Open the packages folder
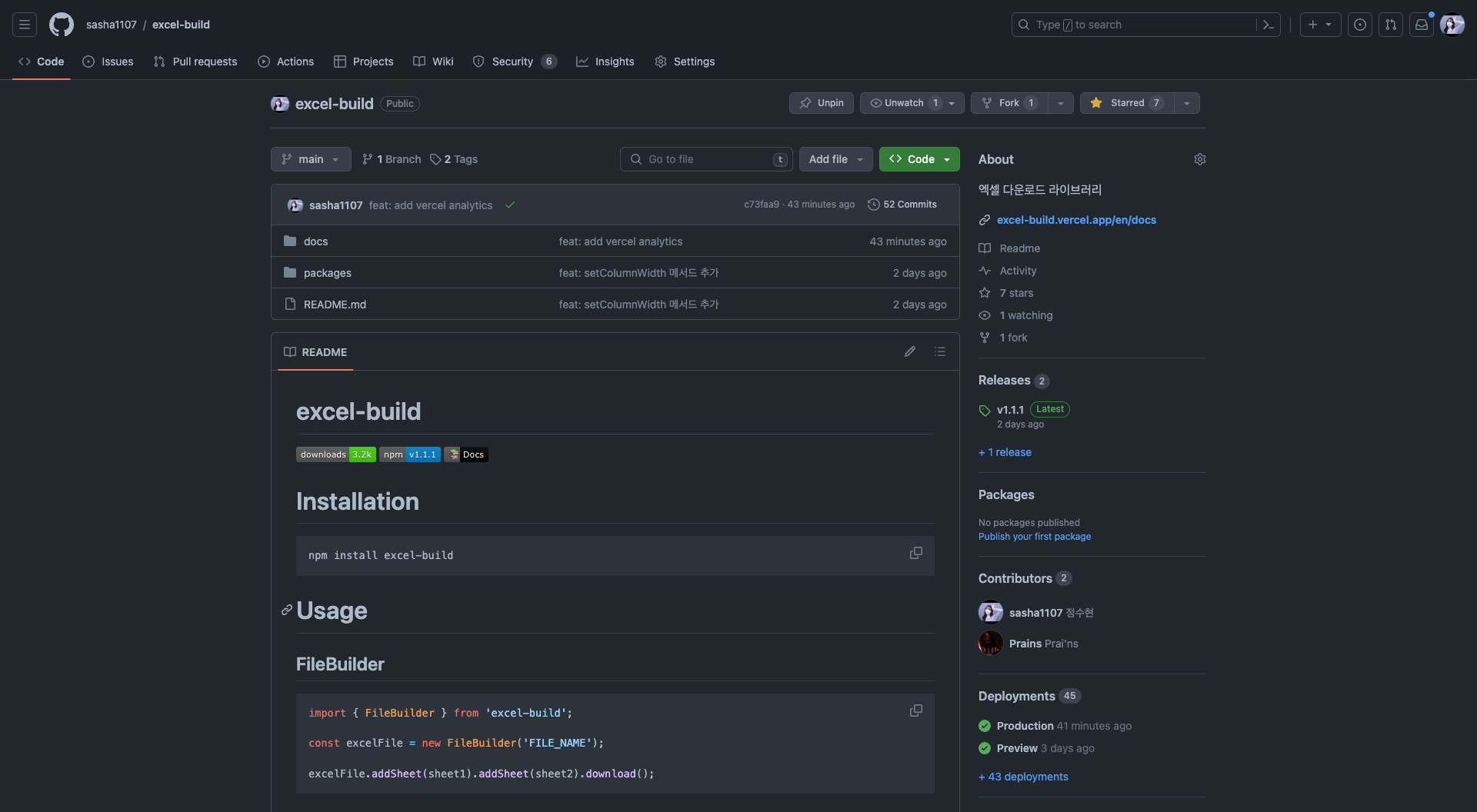1477x812 pixels. click(328, 273)
